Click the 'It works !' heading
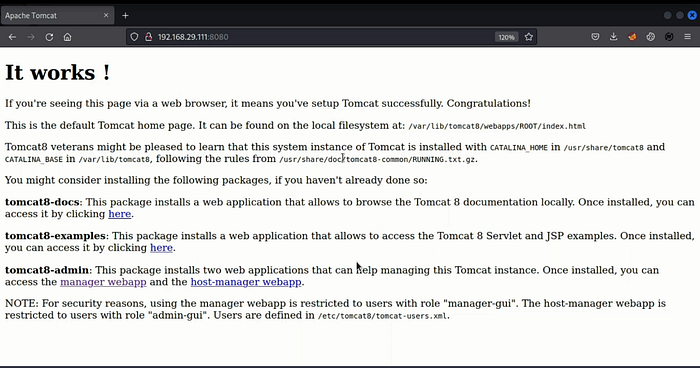Image resolution: width=700 pixels, height=368 pixels. pos(58,72)
